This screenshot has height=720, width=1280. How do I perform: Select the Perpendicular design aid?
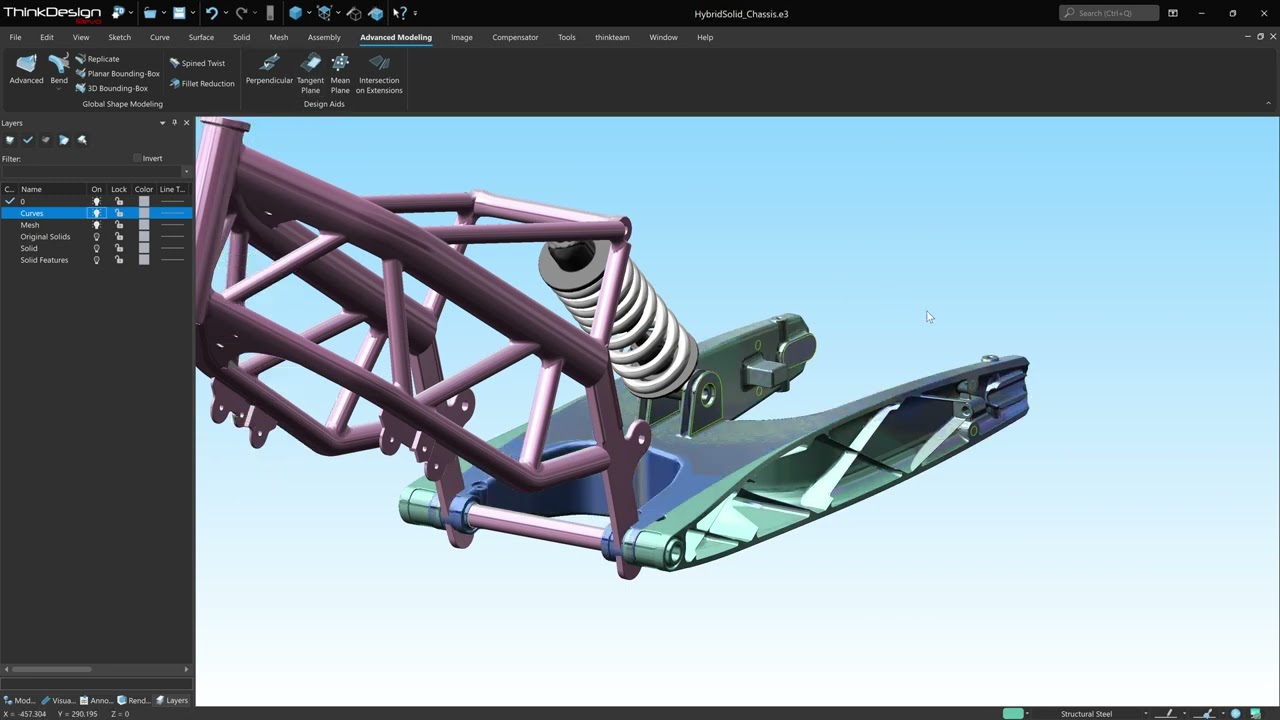coord(269,69)
